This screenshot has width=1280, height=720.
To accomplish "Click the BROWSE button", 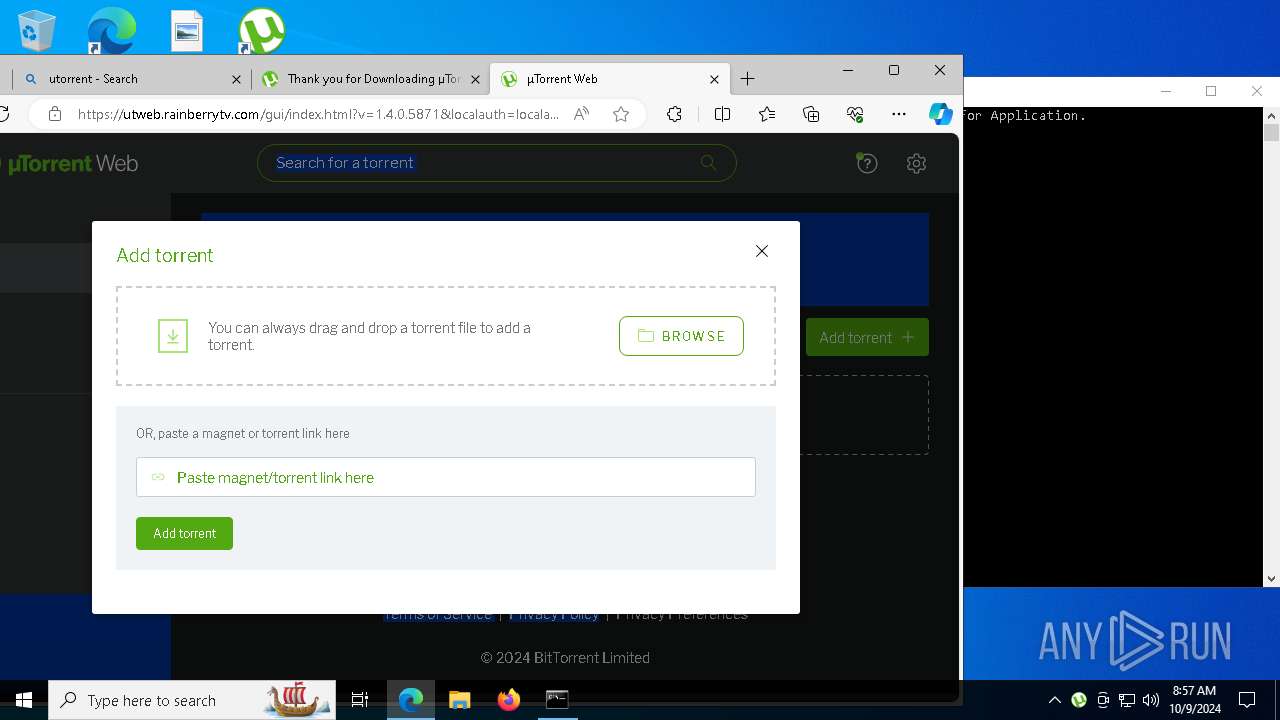I will 681,336.
